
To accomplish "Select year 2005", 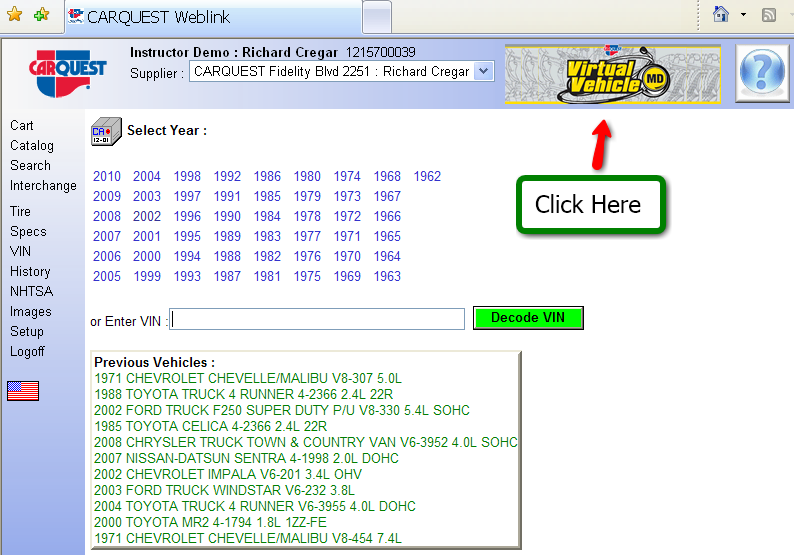I will [x=107, y=276].
